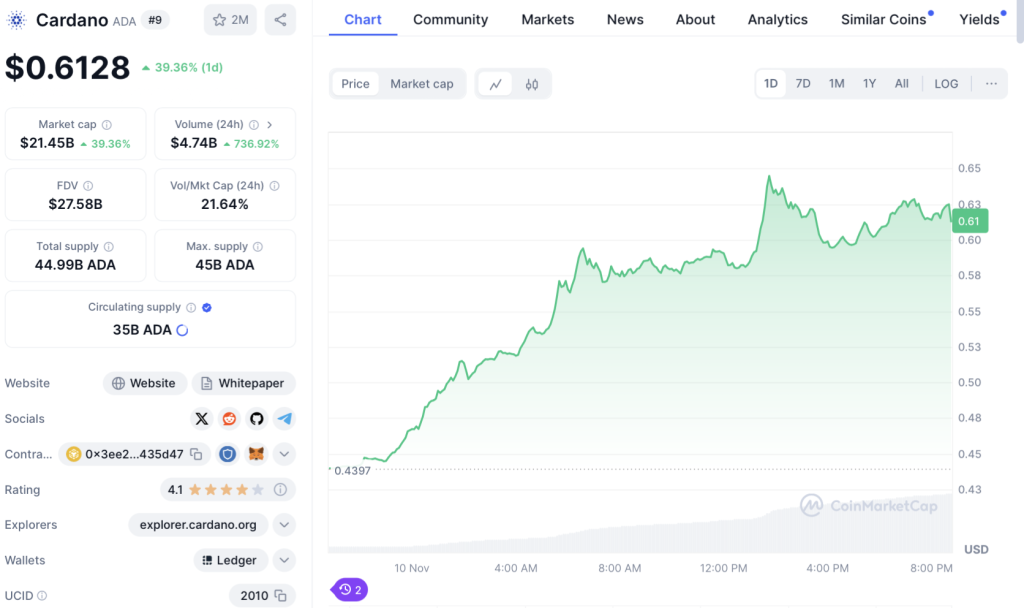The width and height of the screenshot is (1024, 608).
Task: Open the Cardano Website link
Action: (x=144, y=383)
